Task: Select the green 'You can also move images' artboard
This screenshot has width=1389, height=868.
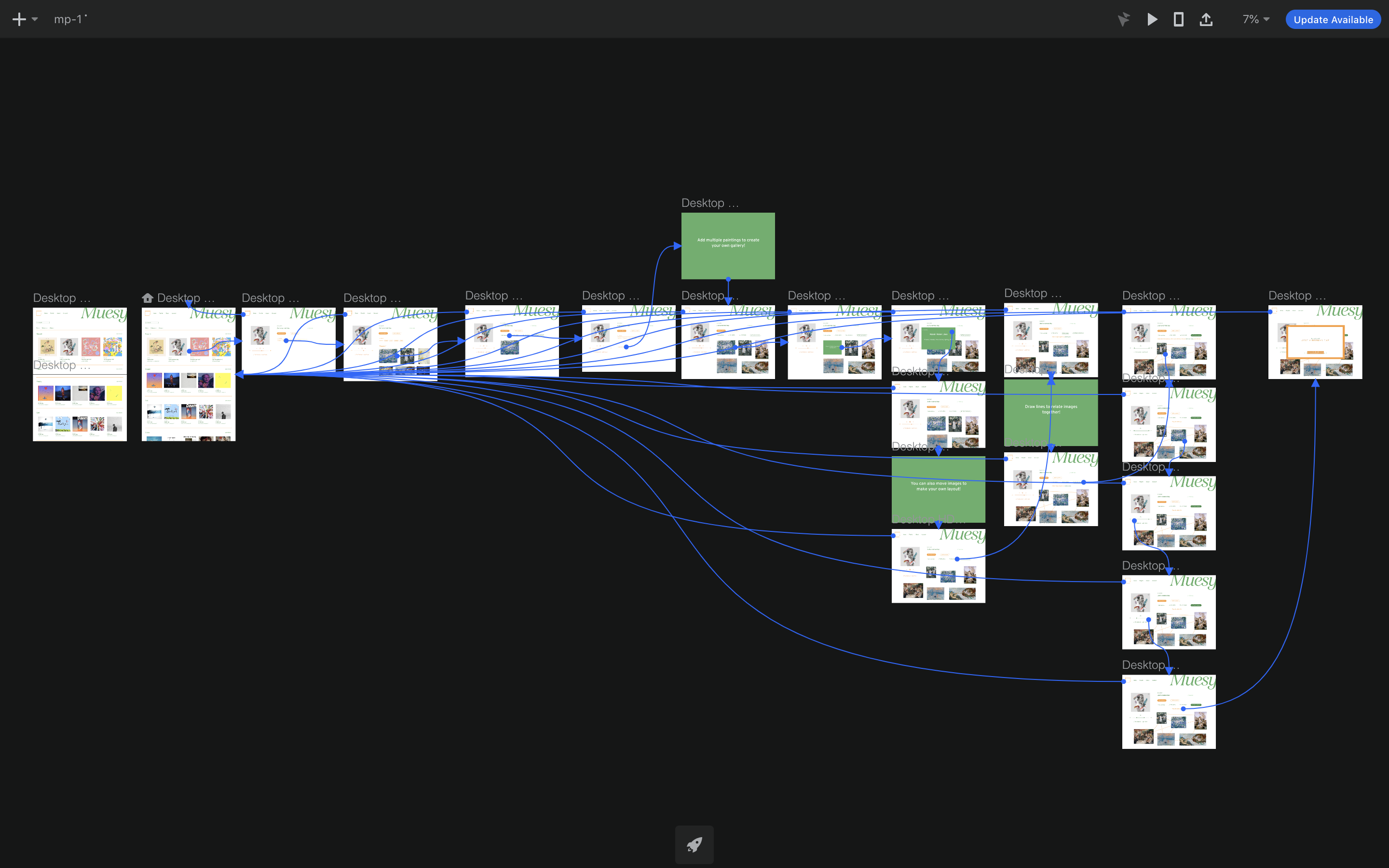Action: [939, 489]
